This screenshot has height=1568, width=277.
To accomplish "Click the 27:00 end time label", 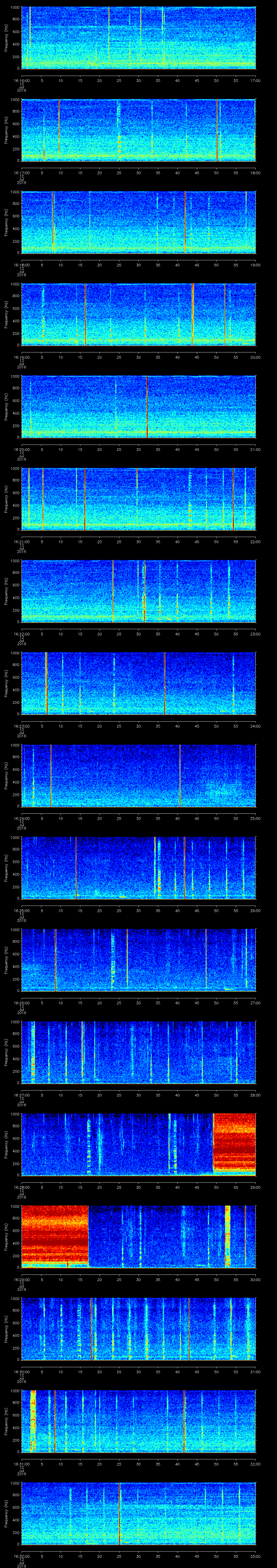I will coord(255,1003).
